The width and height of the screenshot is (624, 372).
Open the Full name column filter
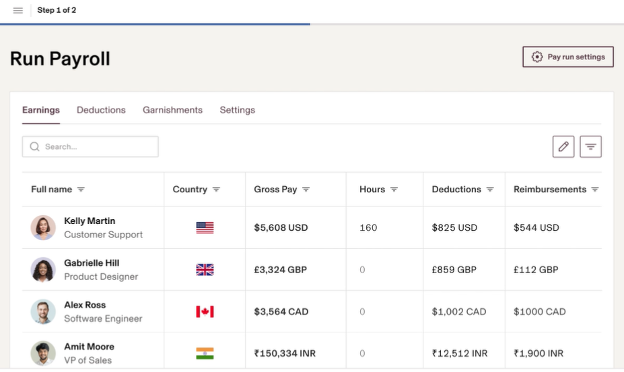pos(81,189)
